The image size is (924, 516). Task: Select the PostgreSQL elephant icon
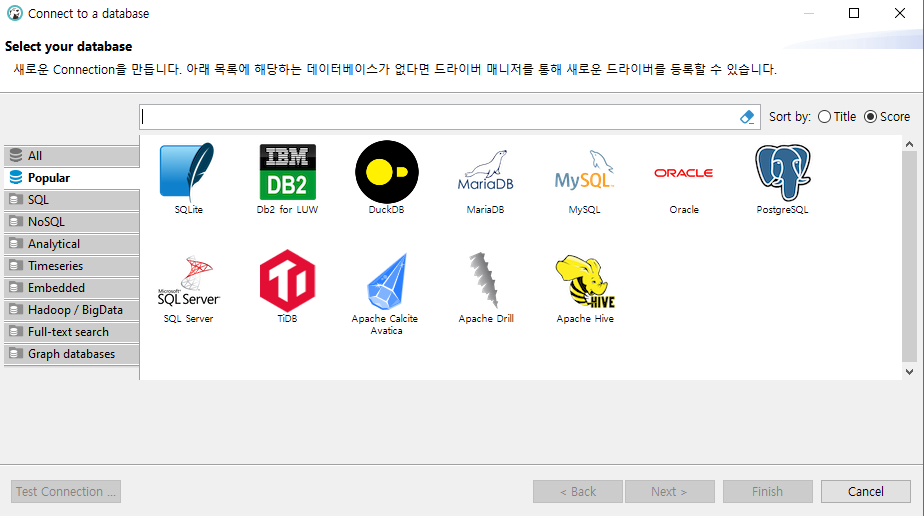click(x=783, y=172)
